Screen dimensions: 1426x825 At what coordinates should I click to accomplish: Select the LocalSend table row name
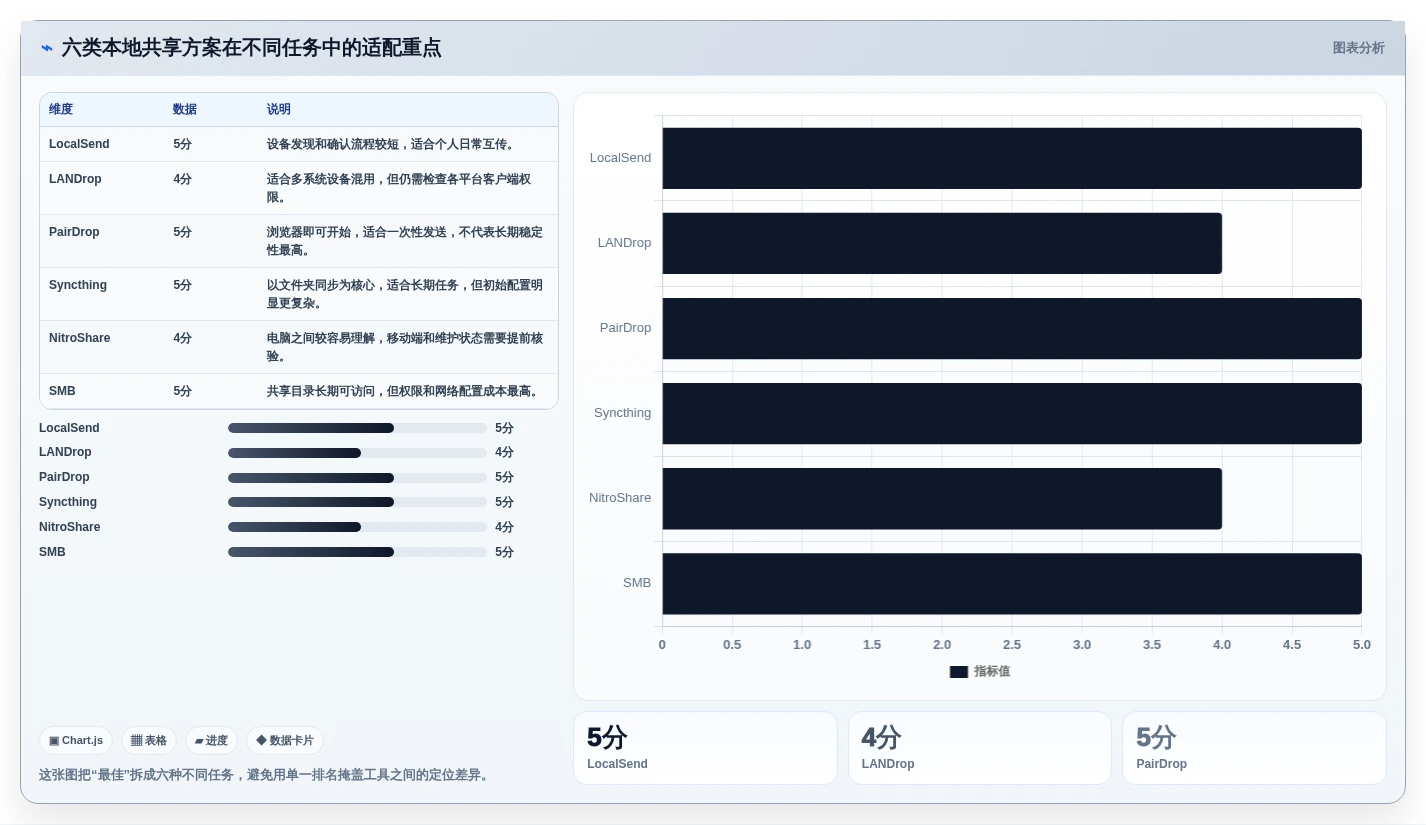click(79, 144)
